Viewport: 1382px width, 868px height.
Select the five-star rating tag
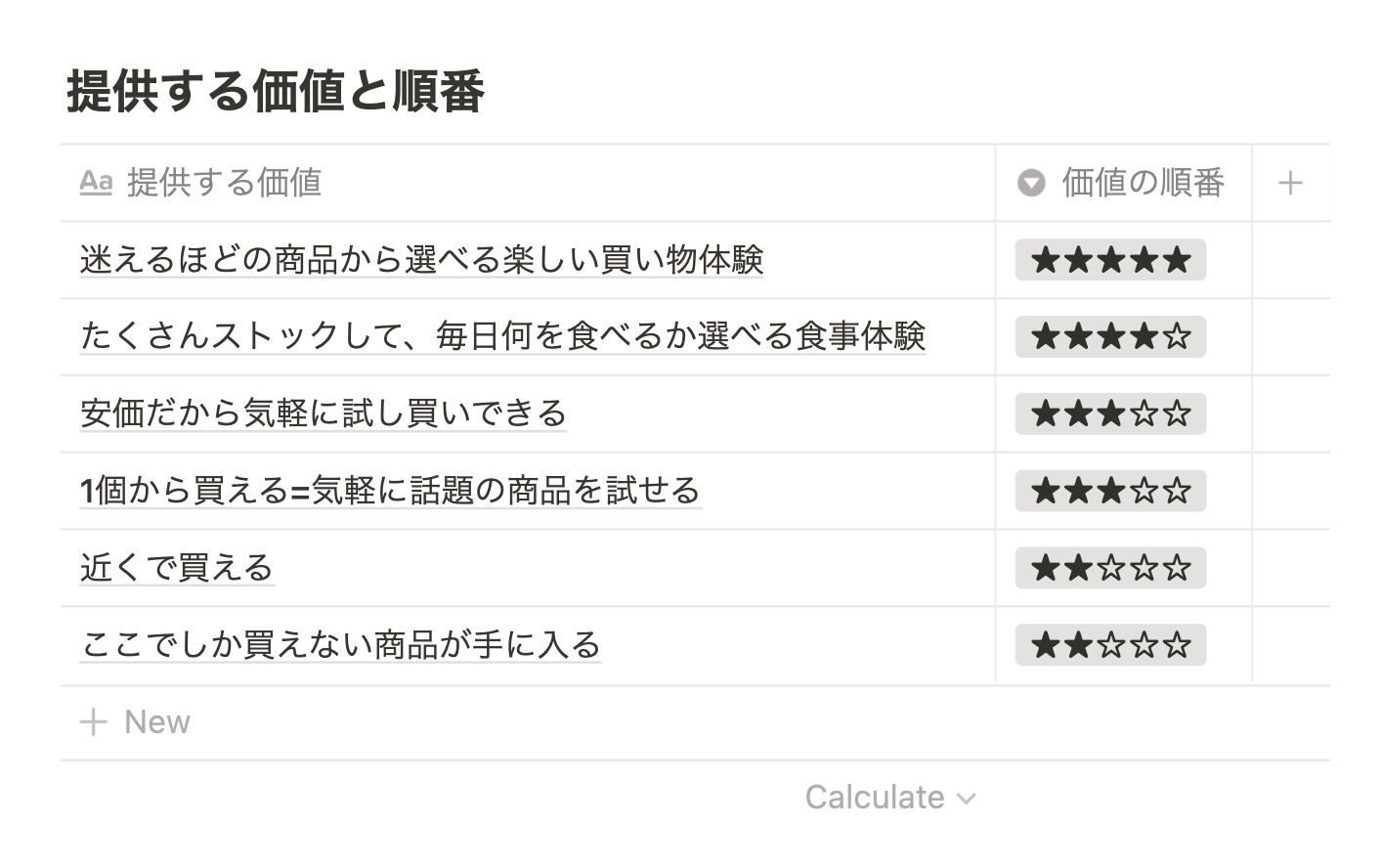pos(1110,260)
